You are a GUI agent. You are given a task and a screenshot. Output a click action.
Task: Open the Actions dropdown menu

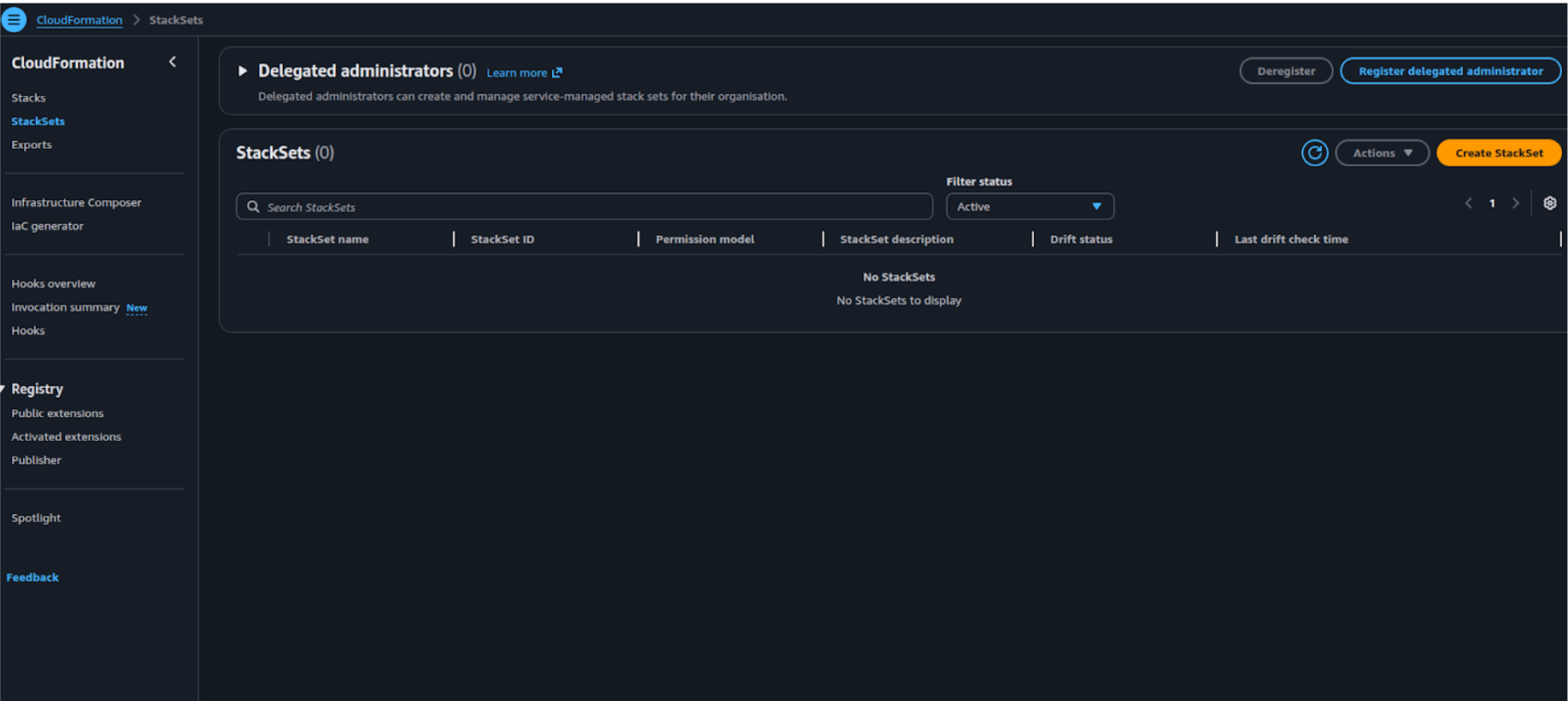(1382, 153)
